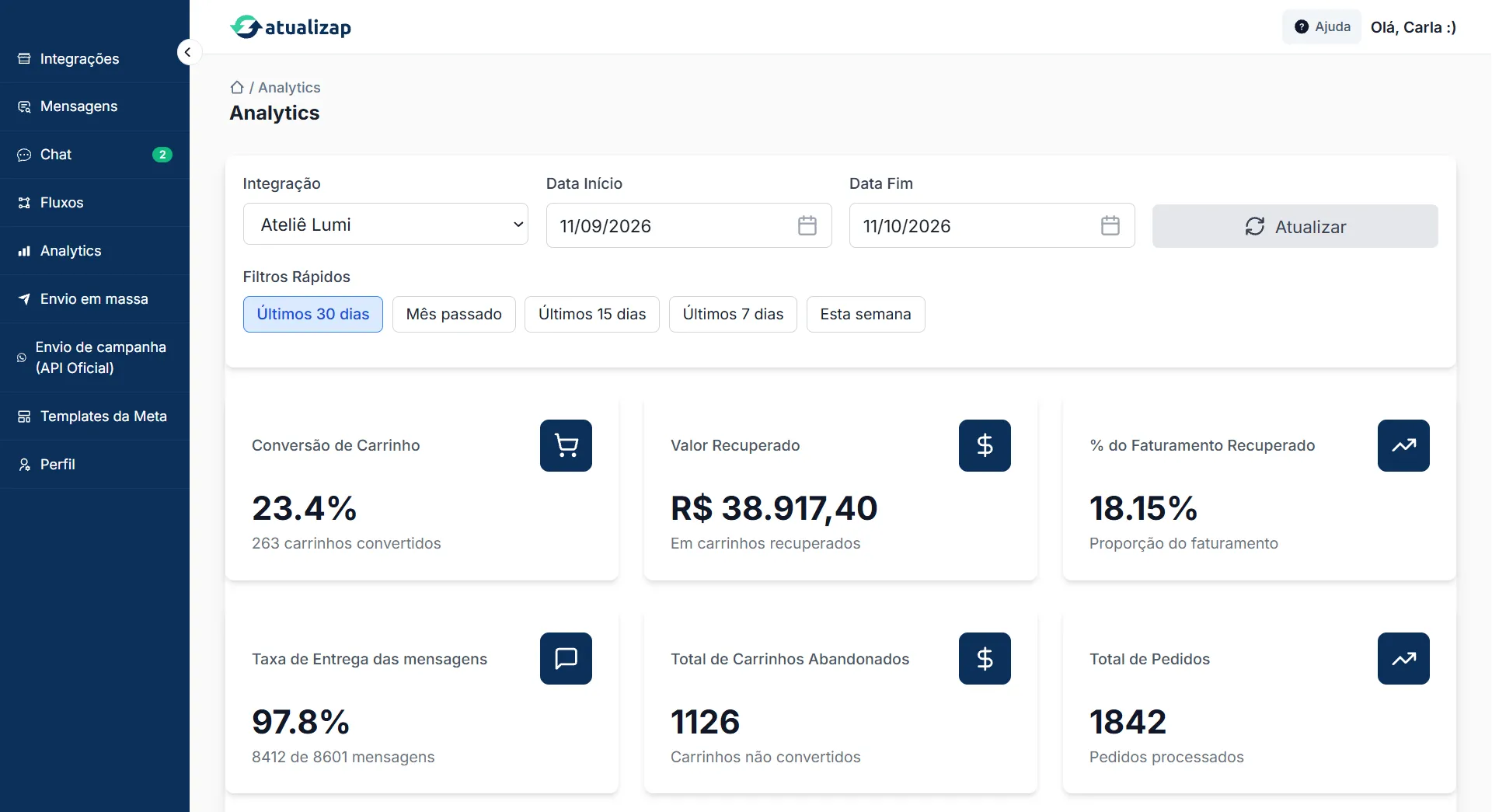Click the dollar icon on Valor Recuperado card
This screenshot has width=1492, height=812.
click(x=985, y=446)
